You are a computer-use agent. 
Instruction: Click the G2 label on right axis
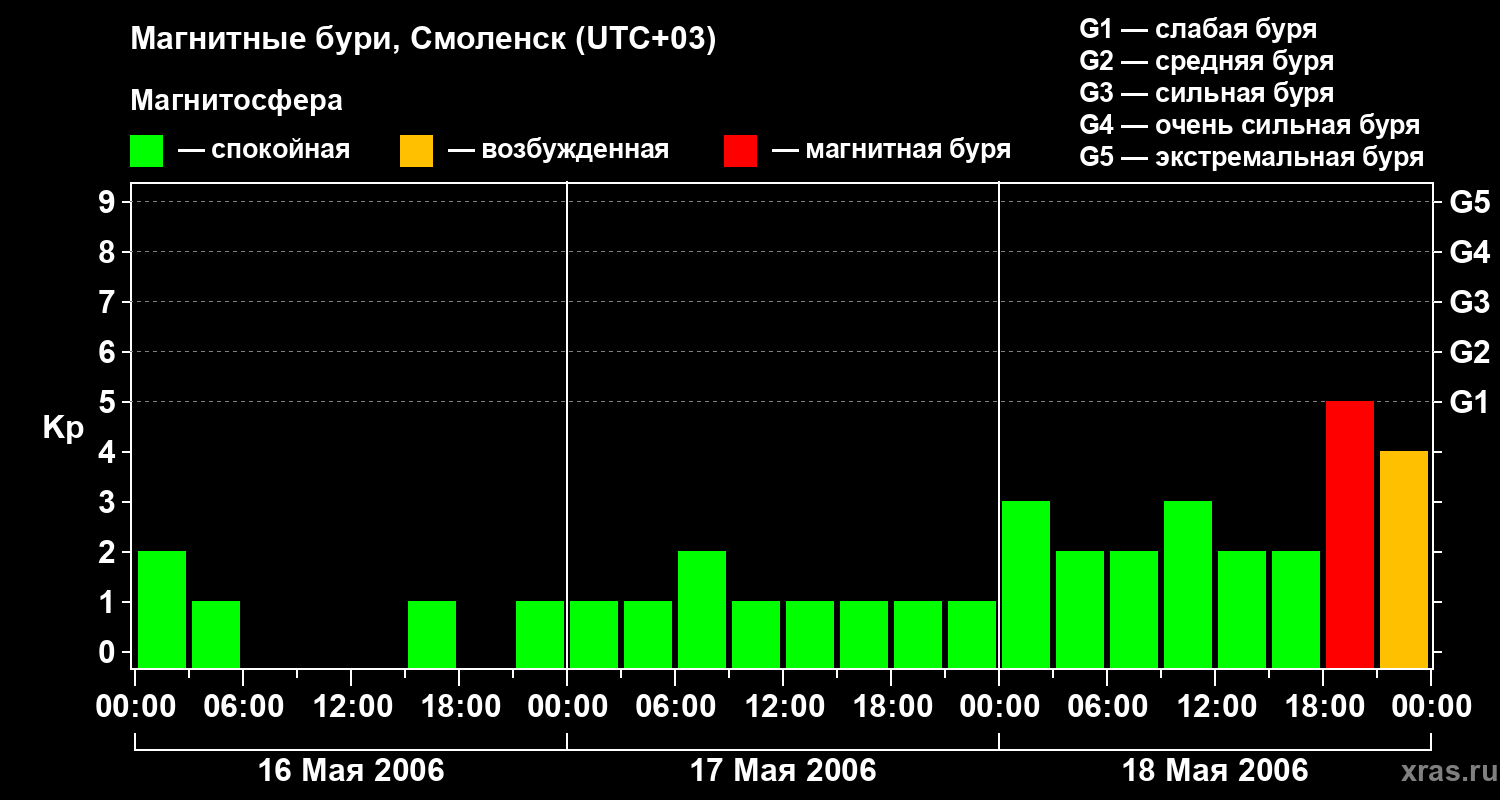point(1469,352)
